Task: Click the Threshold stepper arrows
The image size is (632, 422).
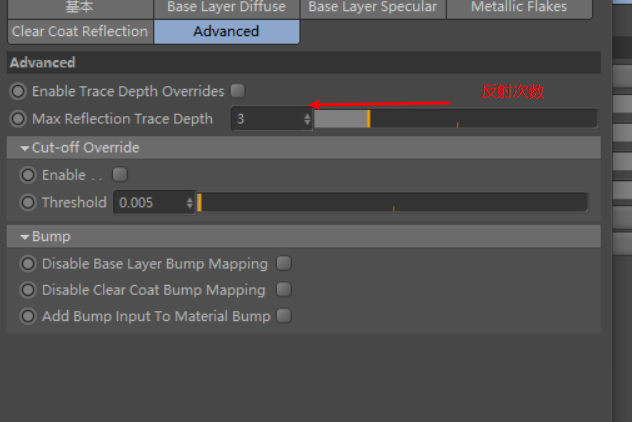Action: [x=189, y=202]
